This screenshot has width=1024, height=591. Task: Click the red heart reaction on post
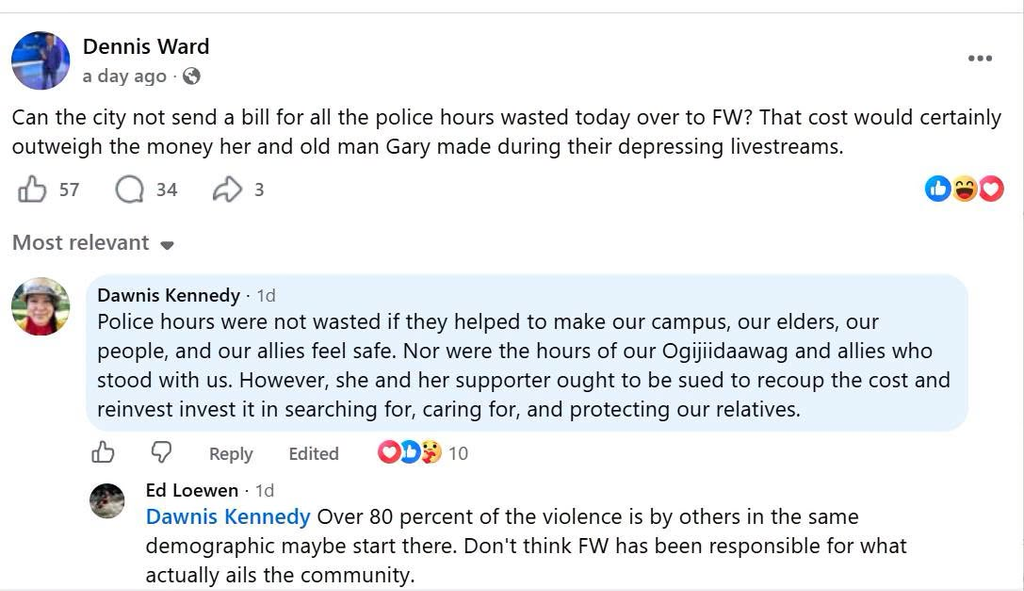(x=991, y=189)
